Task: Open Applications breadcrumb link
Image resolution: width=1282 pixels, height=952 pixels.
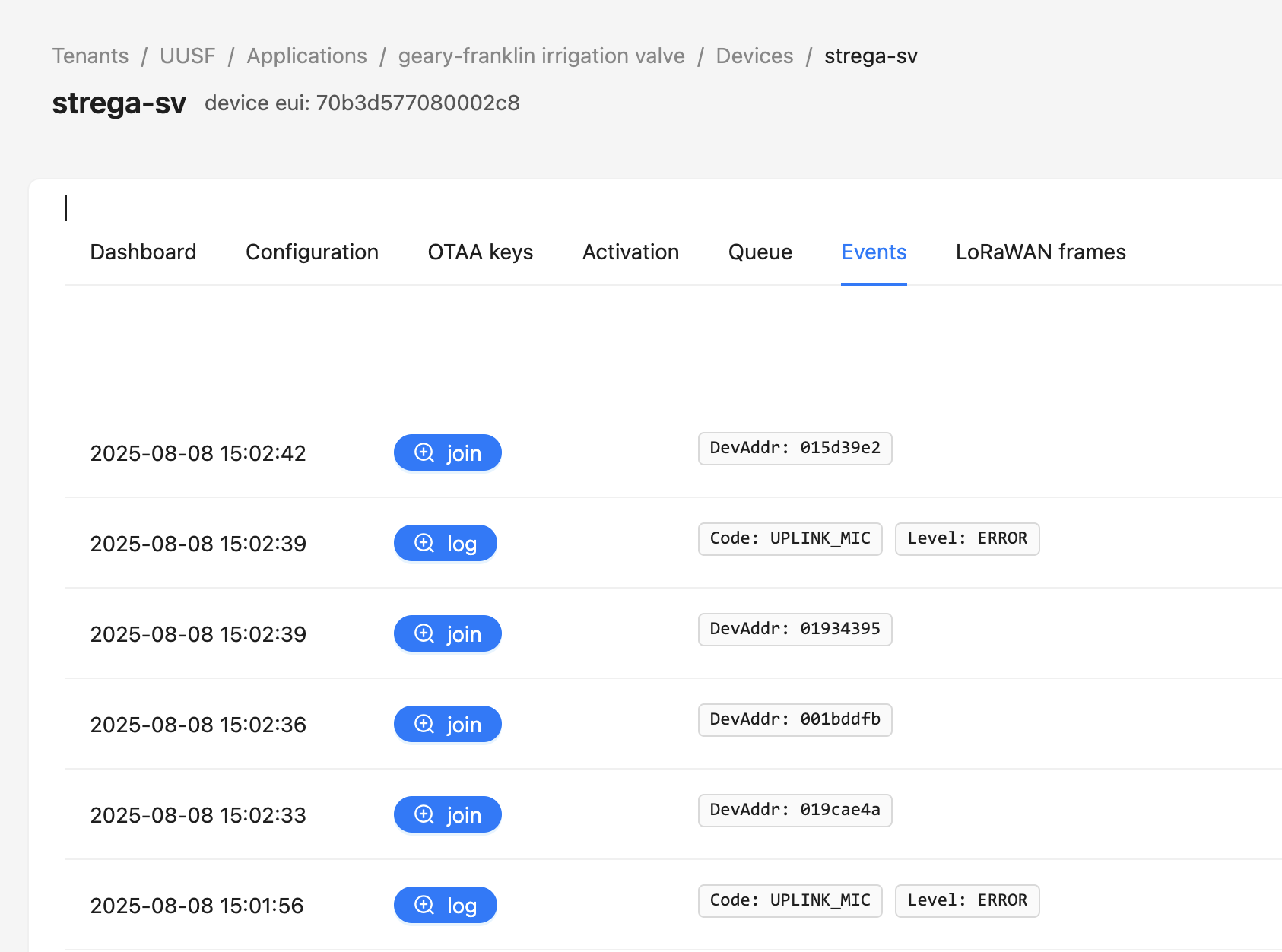Action: (307, 56)
